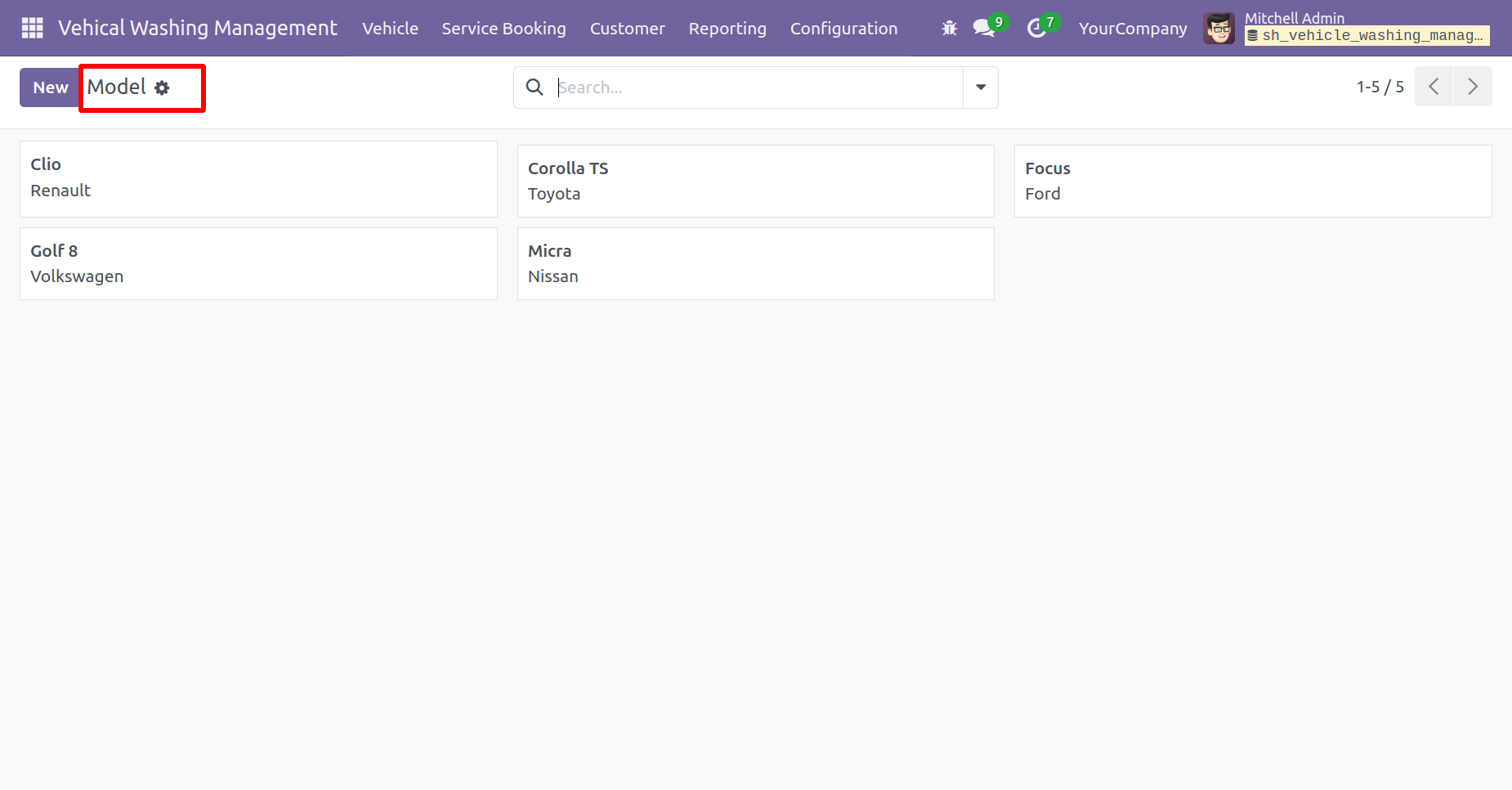Open the Customer menu
The image size is (1512, 790).
tap(627, 29)
